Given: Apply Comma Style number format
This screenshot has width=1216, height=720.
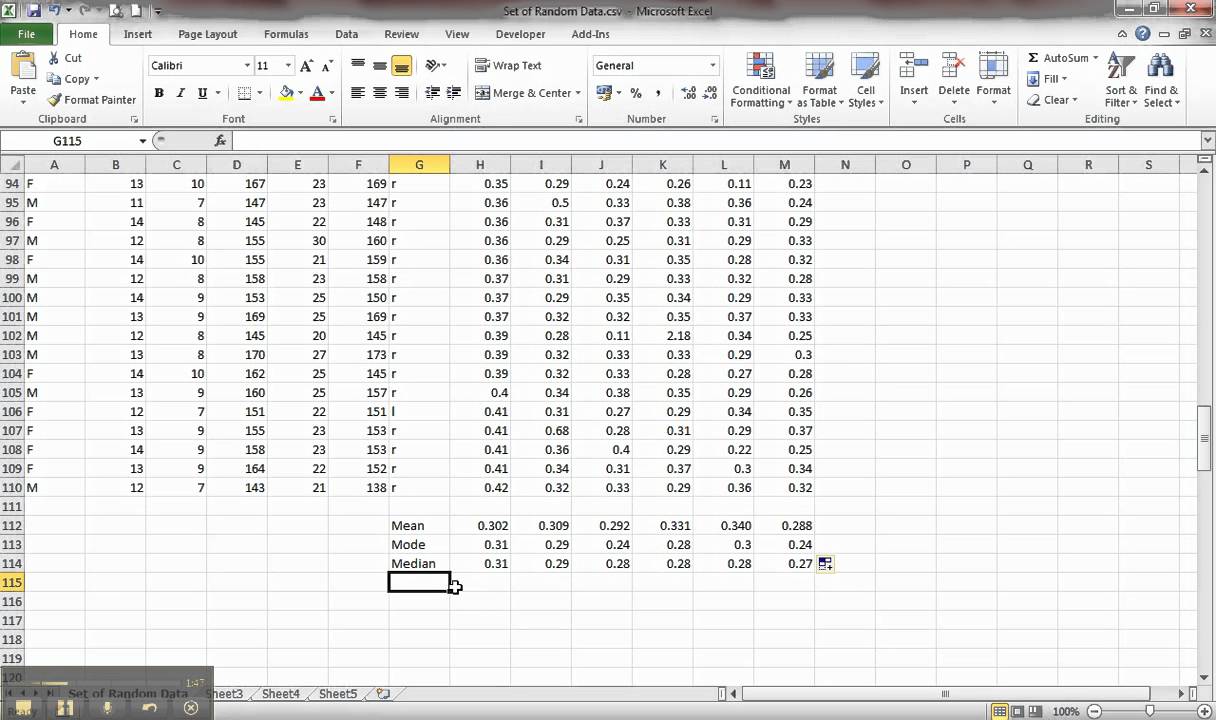Looking at the screenshot, I should 656,93.
